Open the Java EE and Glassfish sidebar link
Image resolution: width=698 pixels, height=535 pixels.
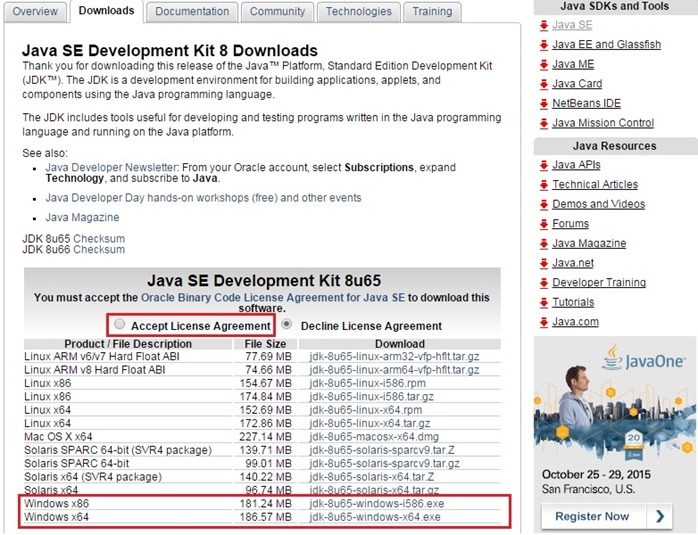pyautogui.click(x=606, y=45)
